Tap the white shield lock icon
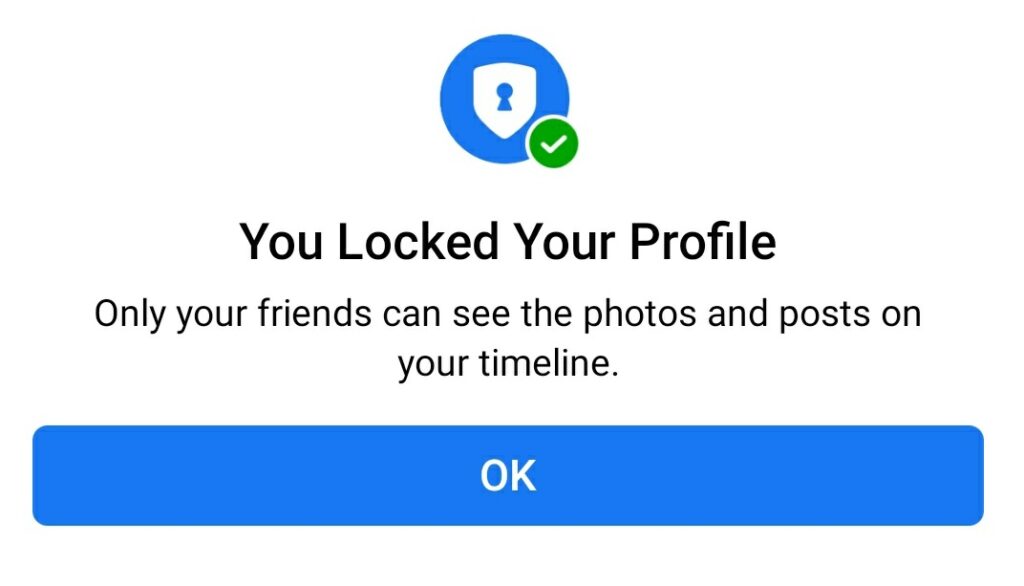Viewport: 1024px width, 586px height. point(504,100)
